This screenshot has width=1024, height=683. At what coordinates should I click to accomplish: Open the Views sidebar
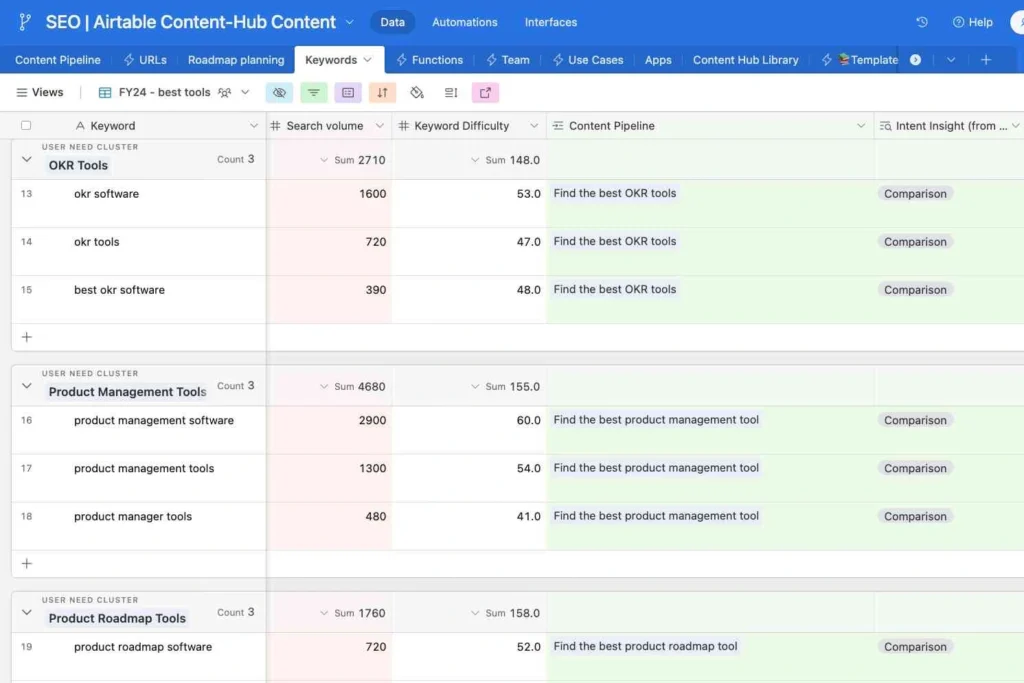(40, 93)
